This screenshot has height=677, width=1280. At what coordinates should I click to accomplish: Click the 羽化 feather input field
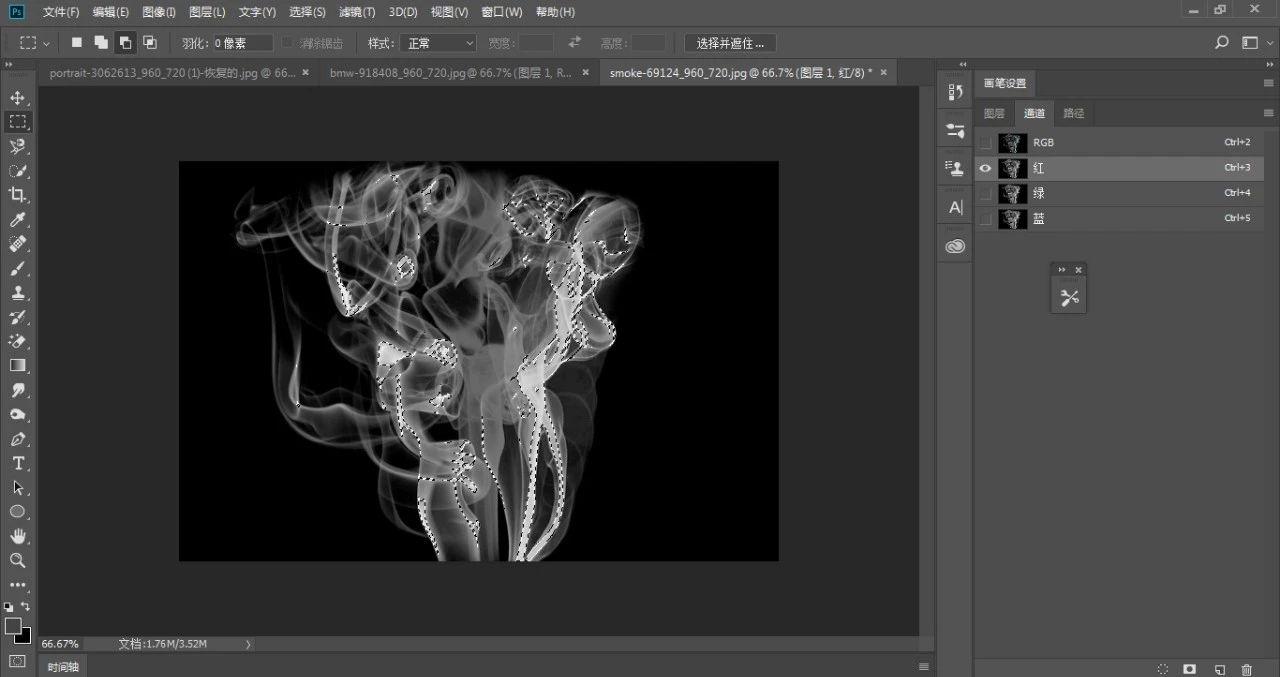(243, 43)
